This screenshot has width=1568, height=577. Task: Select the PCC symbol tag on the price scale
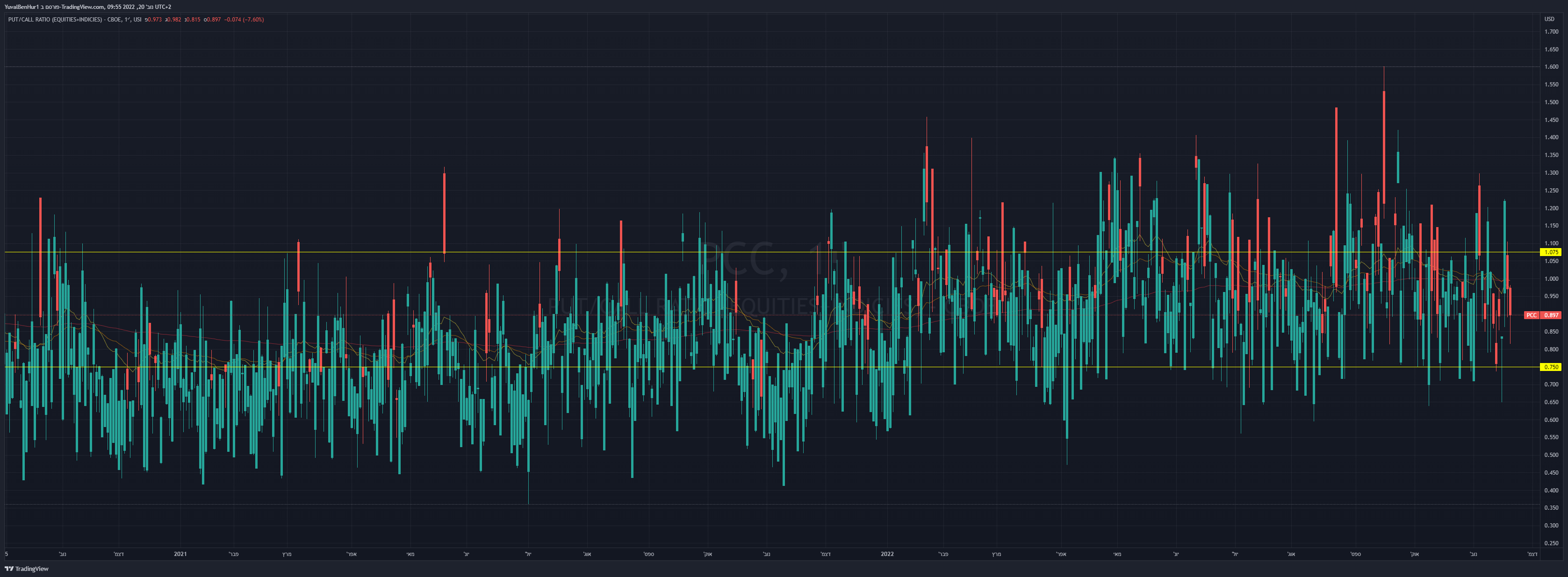click(1532, 315)
